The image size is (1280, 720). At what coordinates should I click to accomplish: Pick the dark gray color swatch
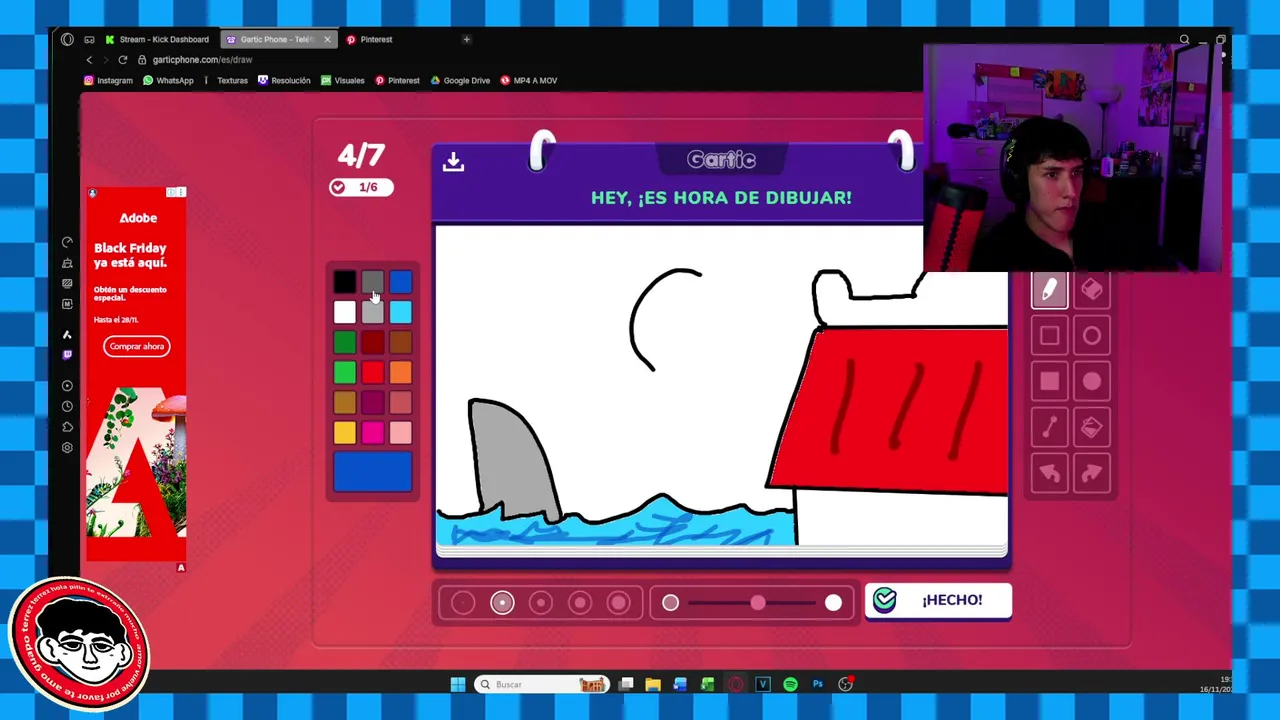coord(372,284)
